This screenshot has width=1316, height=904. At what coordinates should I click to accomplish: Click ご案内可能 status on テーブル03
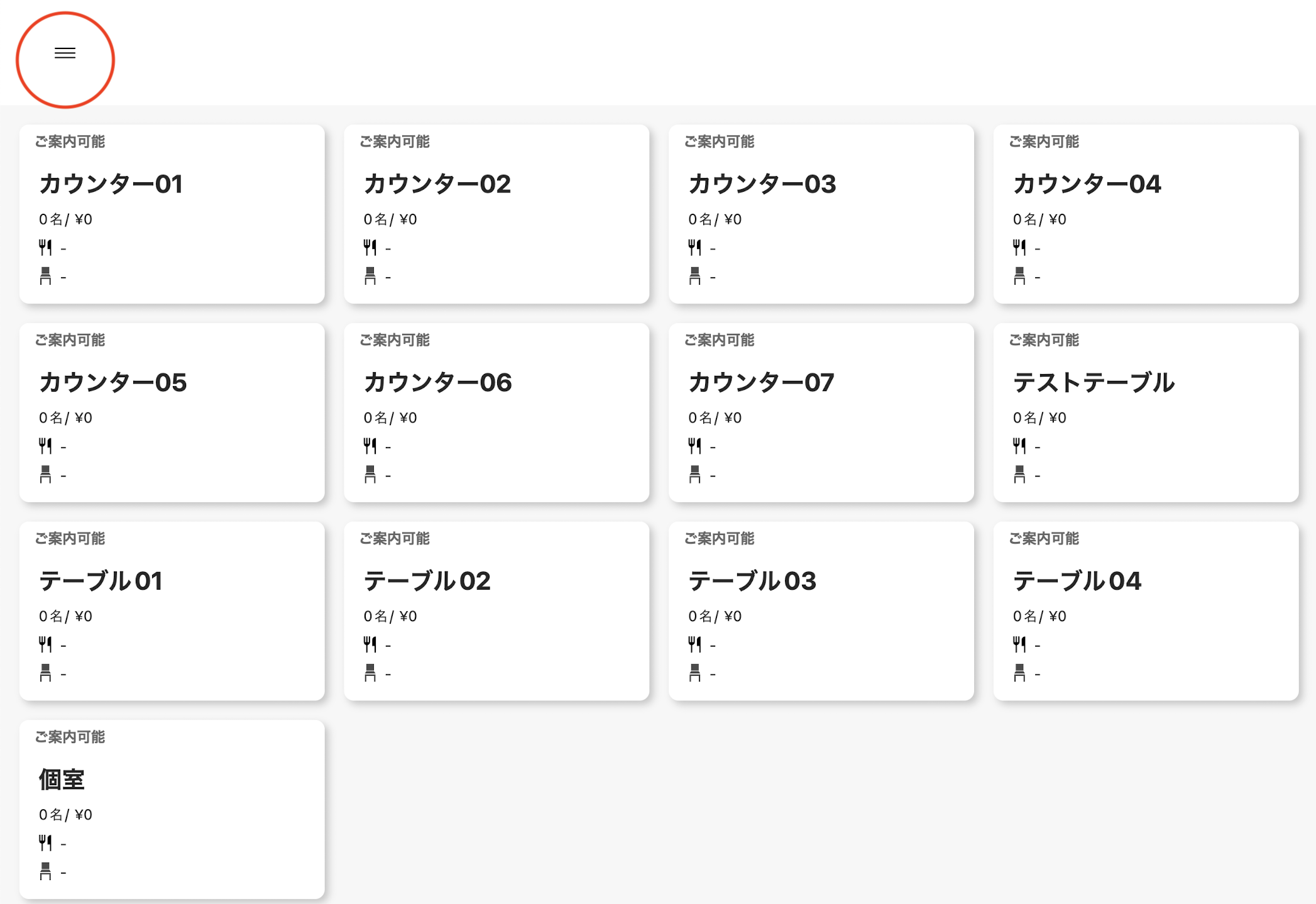click(x=719, y=538)
